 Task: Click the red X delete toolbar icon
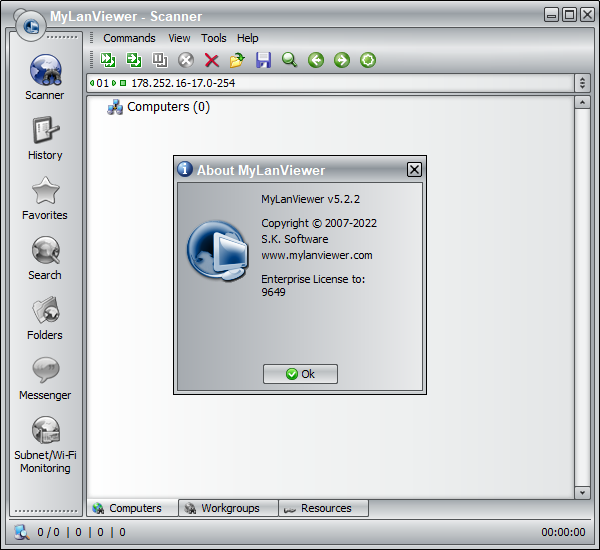tap(212, 60)
